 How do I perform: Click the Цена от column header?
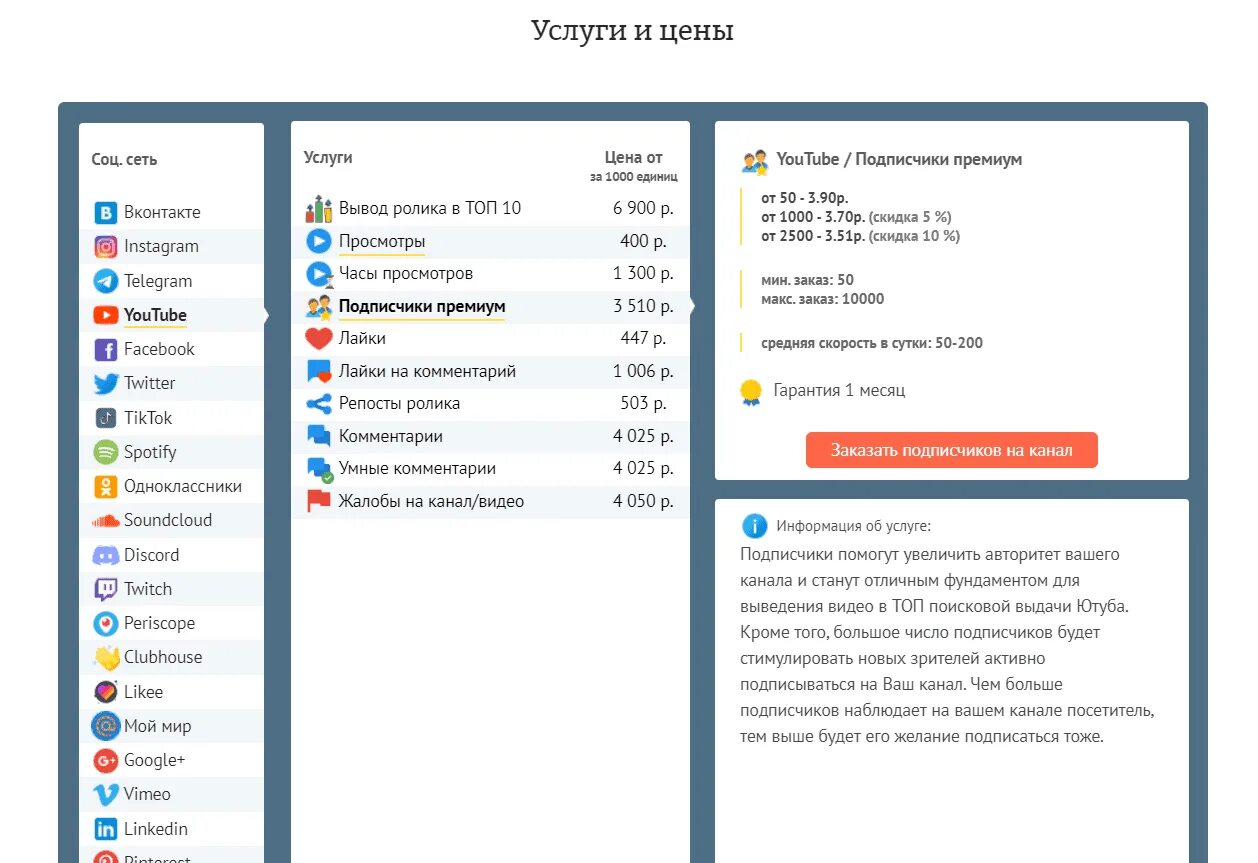pyautogui.click(x=634, y=158)
